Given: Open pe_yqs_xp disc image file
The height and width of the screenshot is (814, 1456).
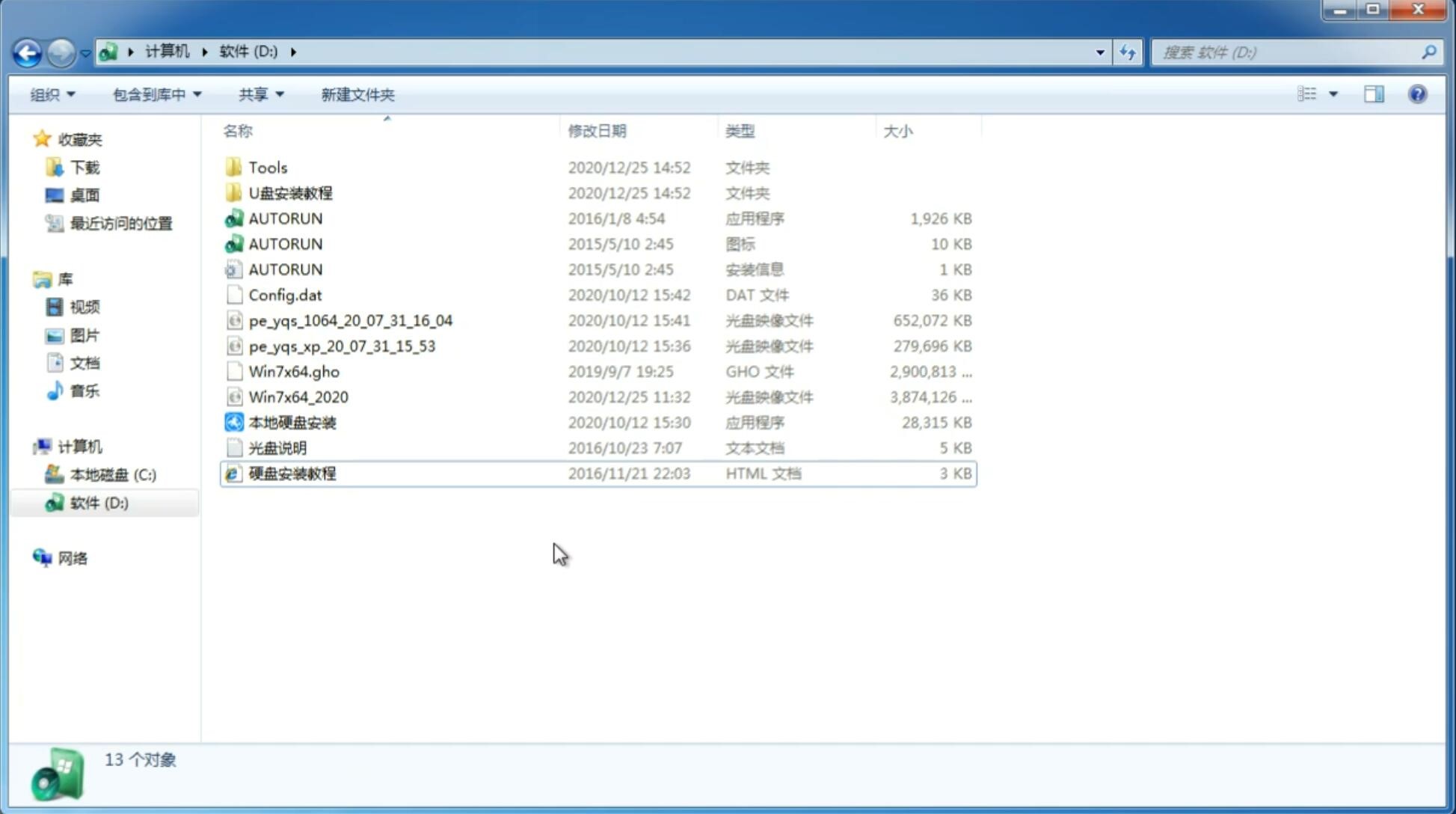Looking at the screenshot, I should pyautogui.click(x=342, y=345).
